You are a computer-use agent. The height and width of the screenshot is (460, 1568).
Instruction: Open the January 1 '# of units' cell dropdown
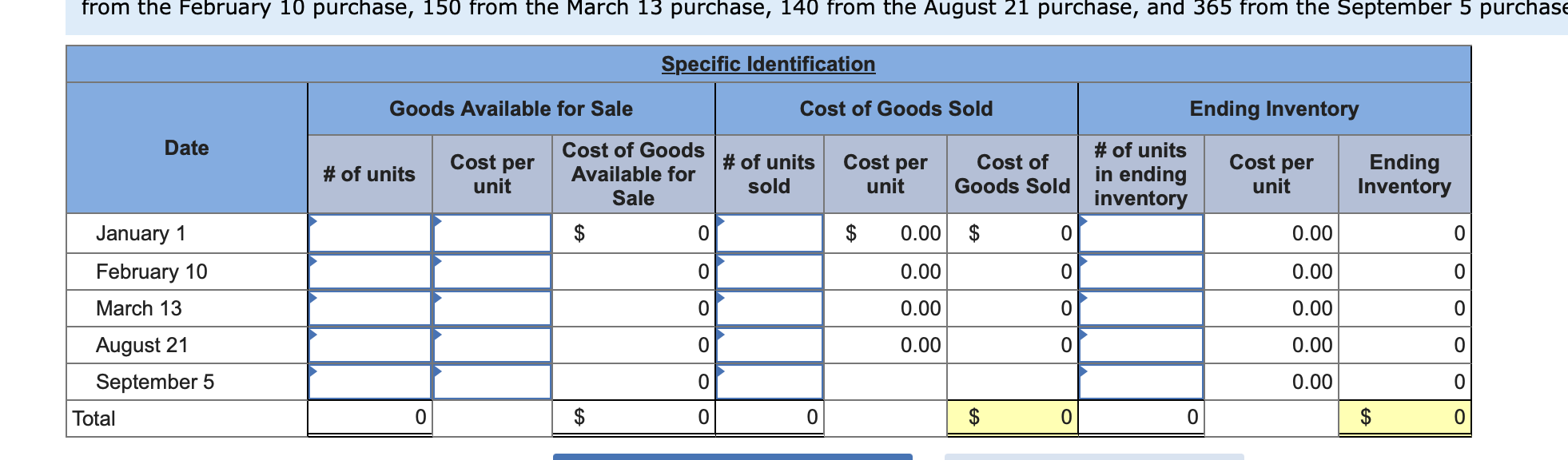(314, 222)
